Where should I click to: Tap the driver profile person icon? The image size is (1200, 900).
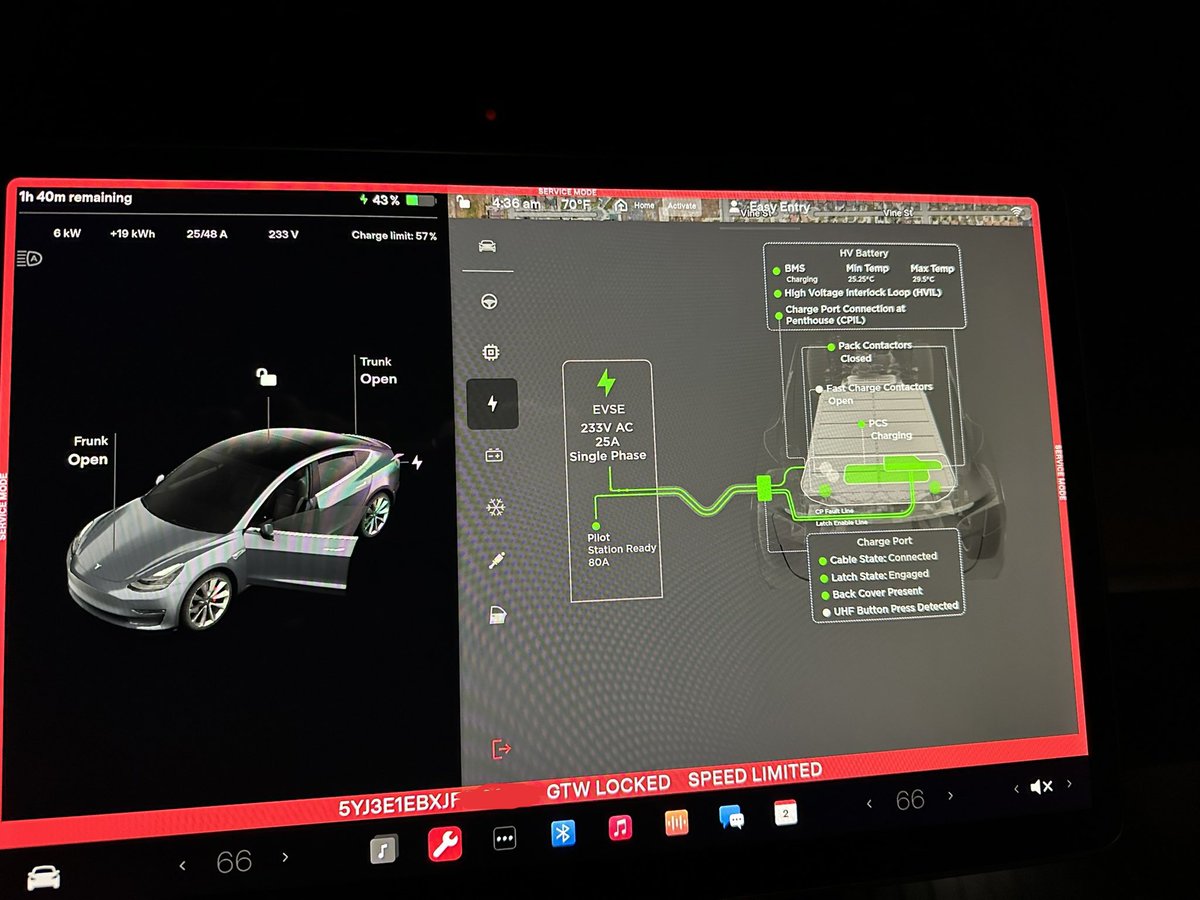pos(737,208)
